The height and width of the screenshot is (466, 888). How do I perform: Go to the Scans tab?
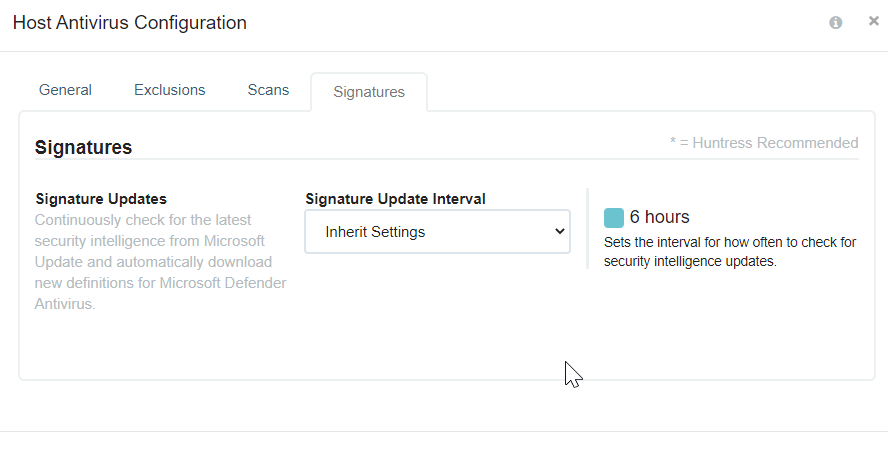pos(268,90)
